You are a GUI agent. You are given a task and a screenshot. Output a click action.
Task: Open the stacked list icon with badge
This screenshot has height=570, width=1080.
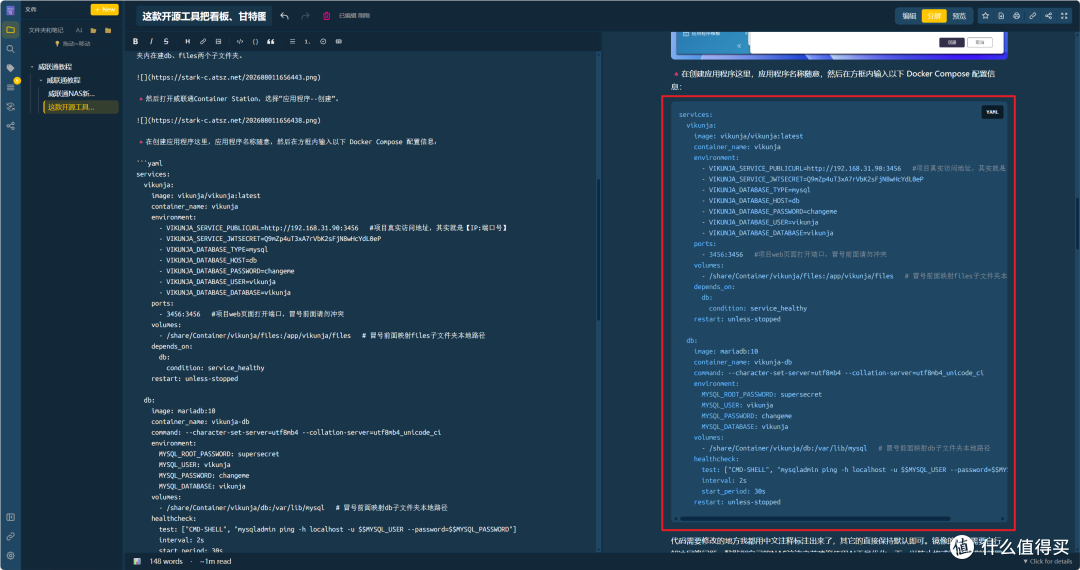point(10,87)
